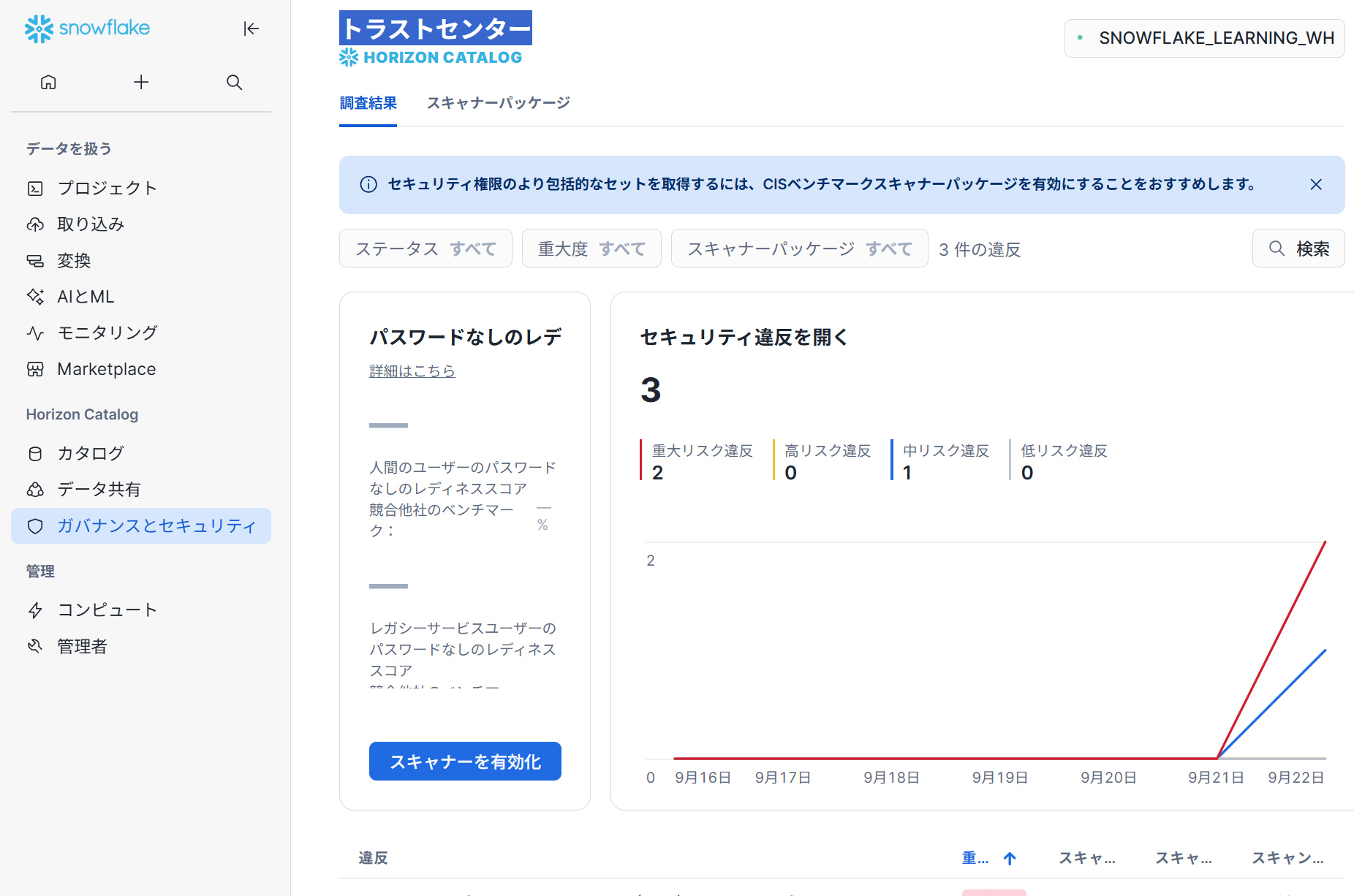Screen dimensions: 1354x896
Task: Click the 検索 search button
Action: [x=1298, y=248]
